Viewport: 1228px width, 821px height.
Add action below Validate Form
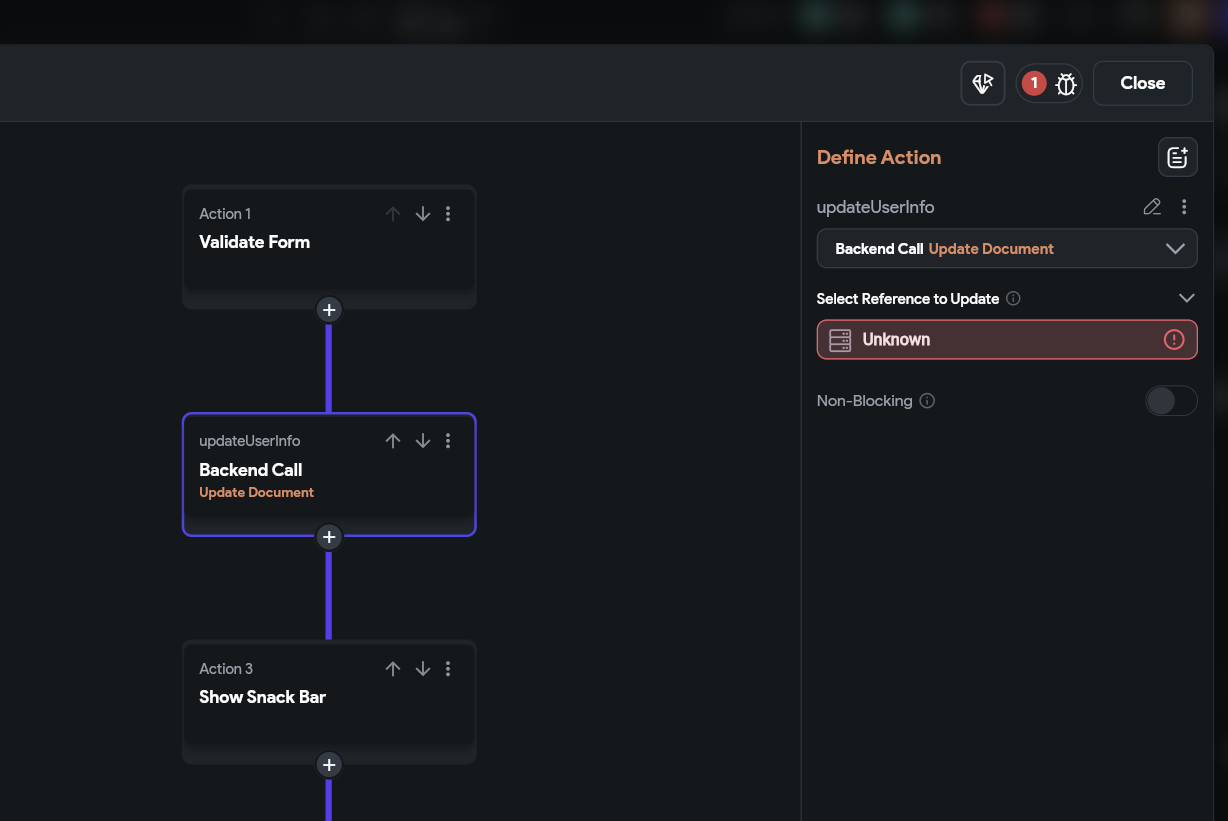tap(329, 310)
